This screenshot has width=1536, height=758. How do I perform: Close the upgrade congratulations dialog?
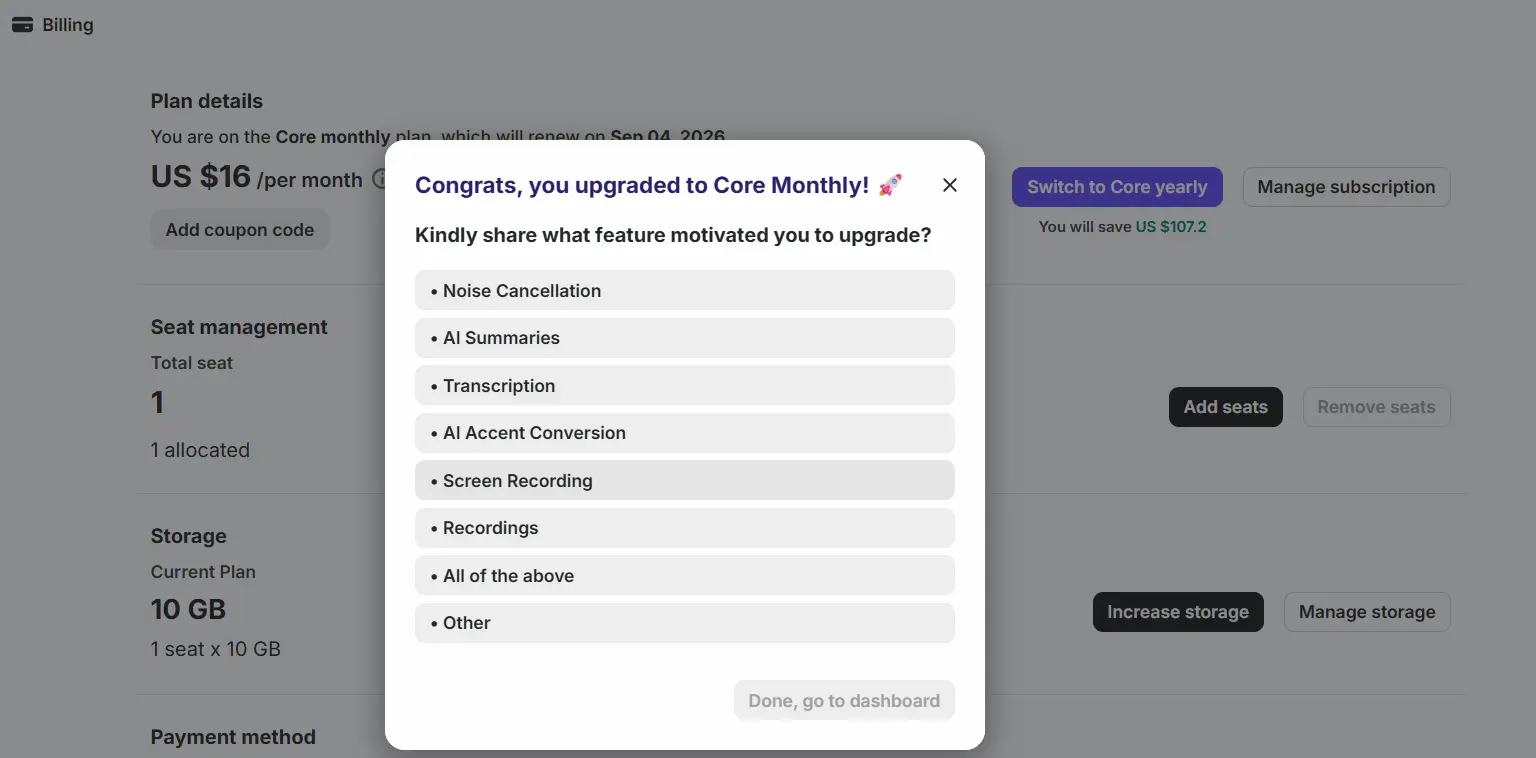(950, 185)
